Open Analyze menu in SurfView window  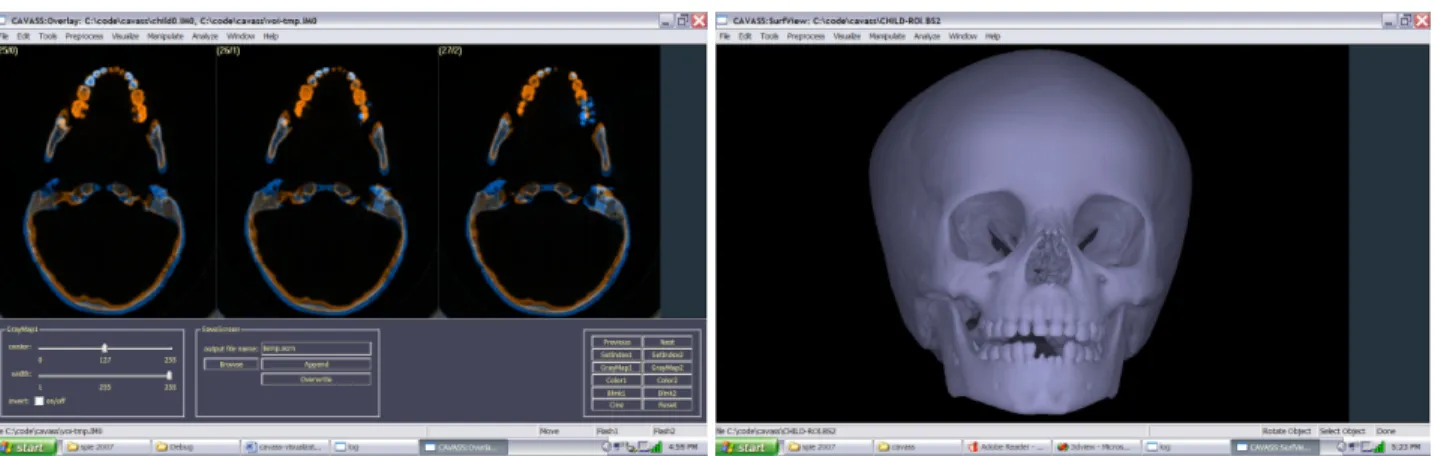coord(927,36)
